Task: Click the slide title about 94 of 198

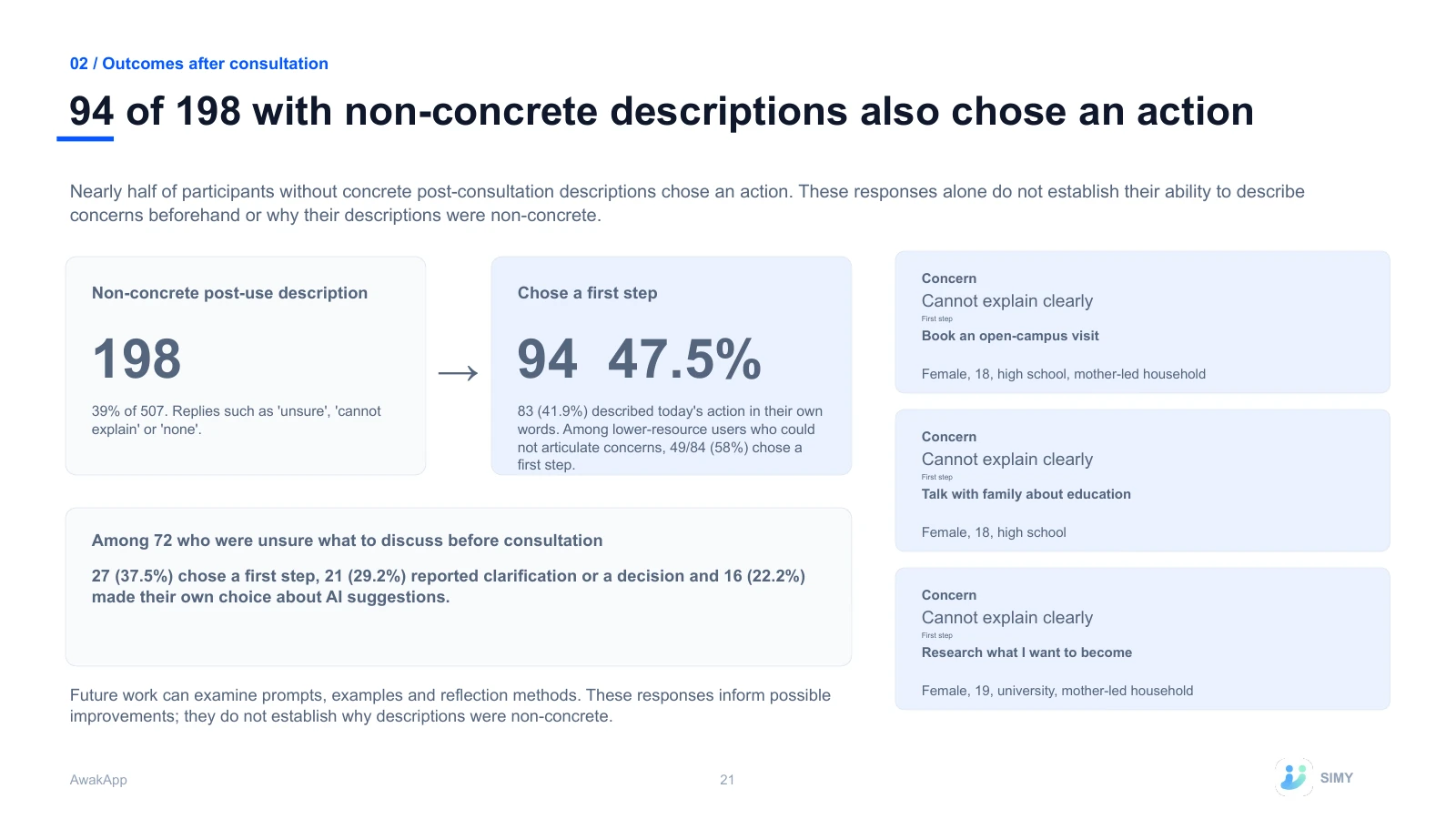Action: point(662,111)
